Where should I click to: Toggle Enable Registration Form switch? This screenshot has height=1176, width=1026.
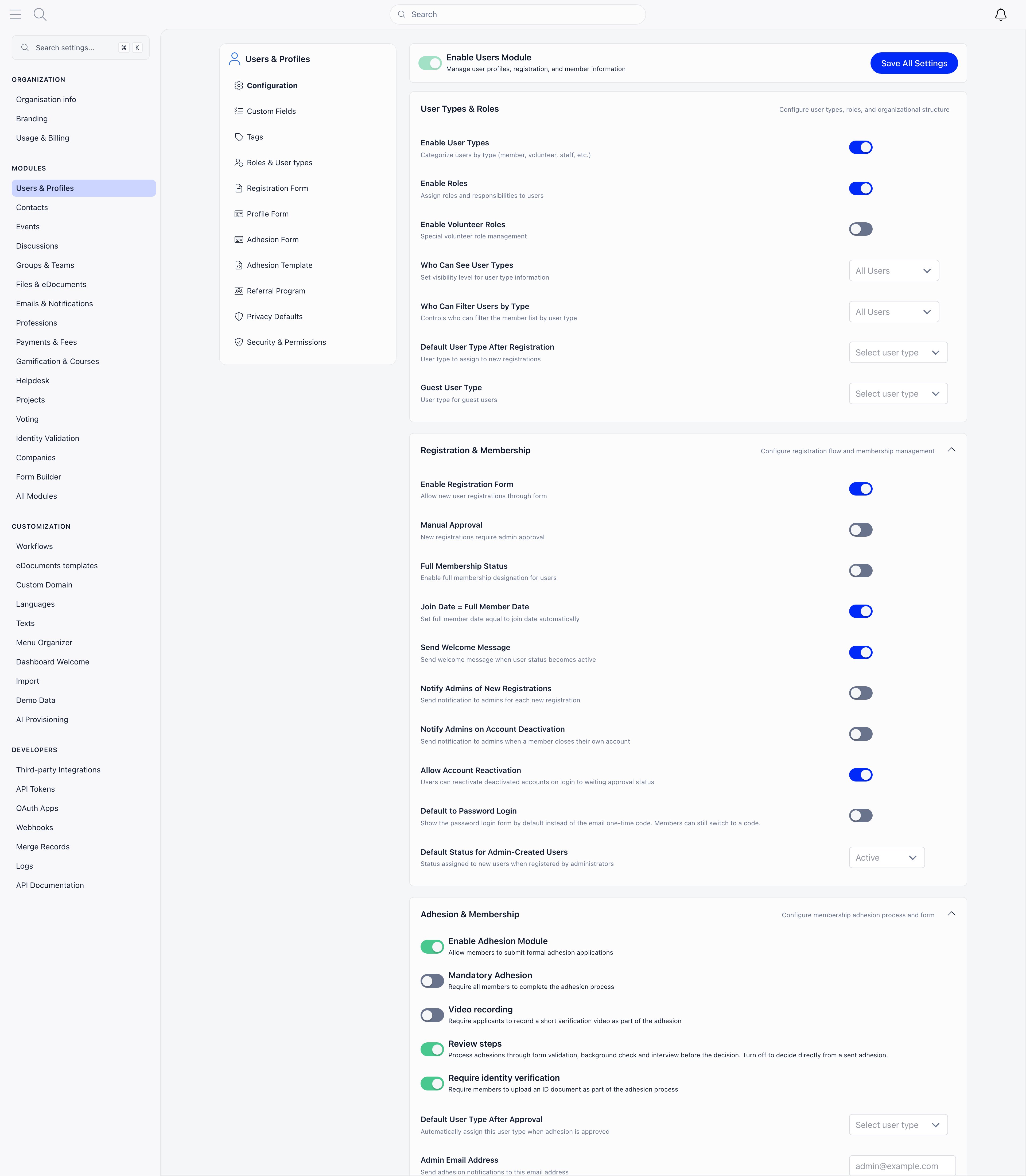[x=861, y=489]
